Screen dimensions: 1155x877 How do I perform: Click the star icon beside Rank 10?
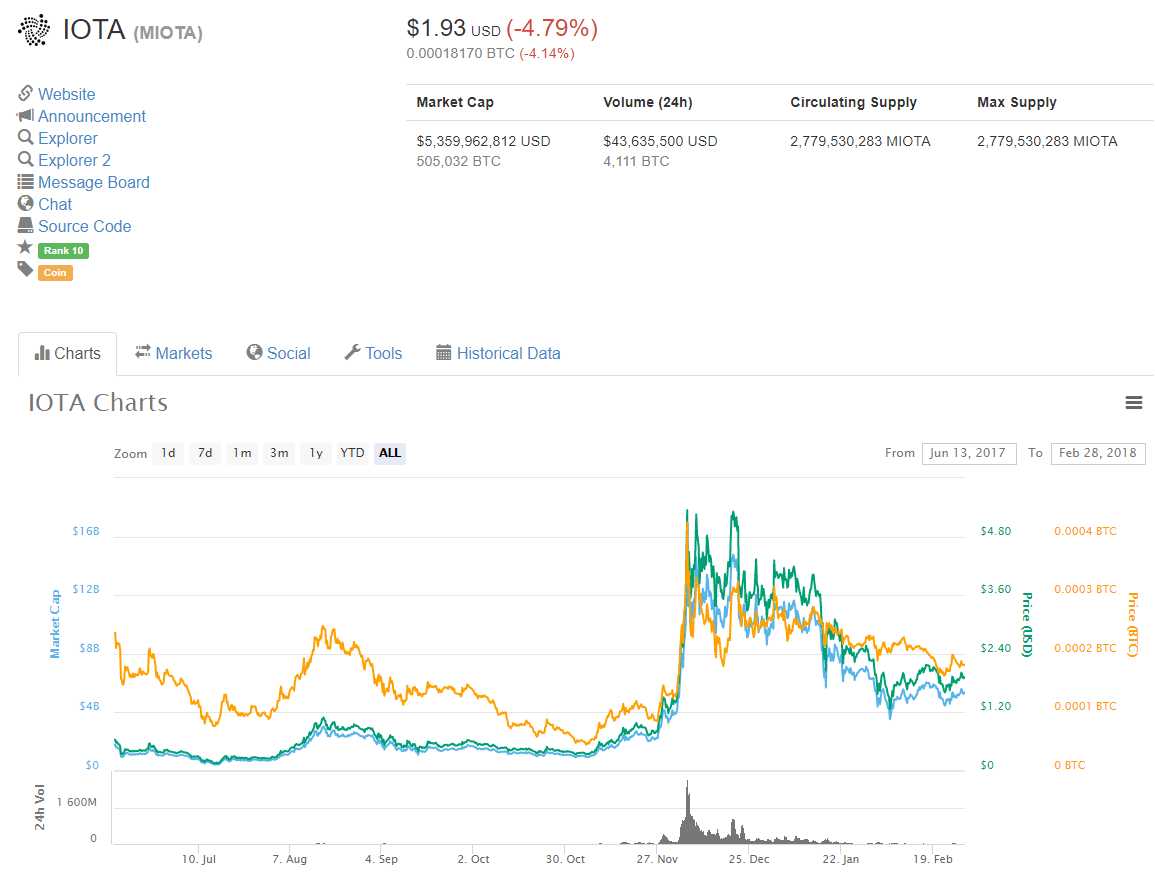[x=26, y=248]
